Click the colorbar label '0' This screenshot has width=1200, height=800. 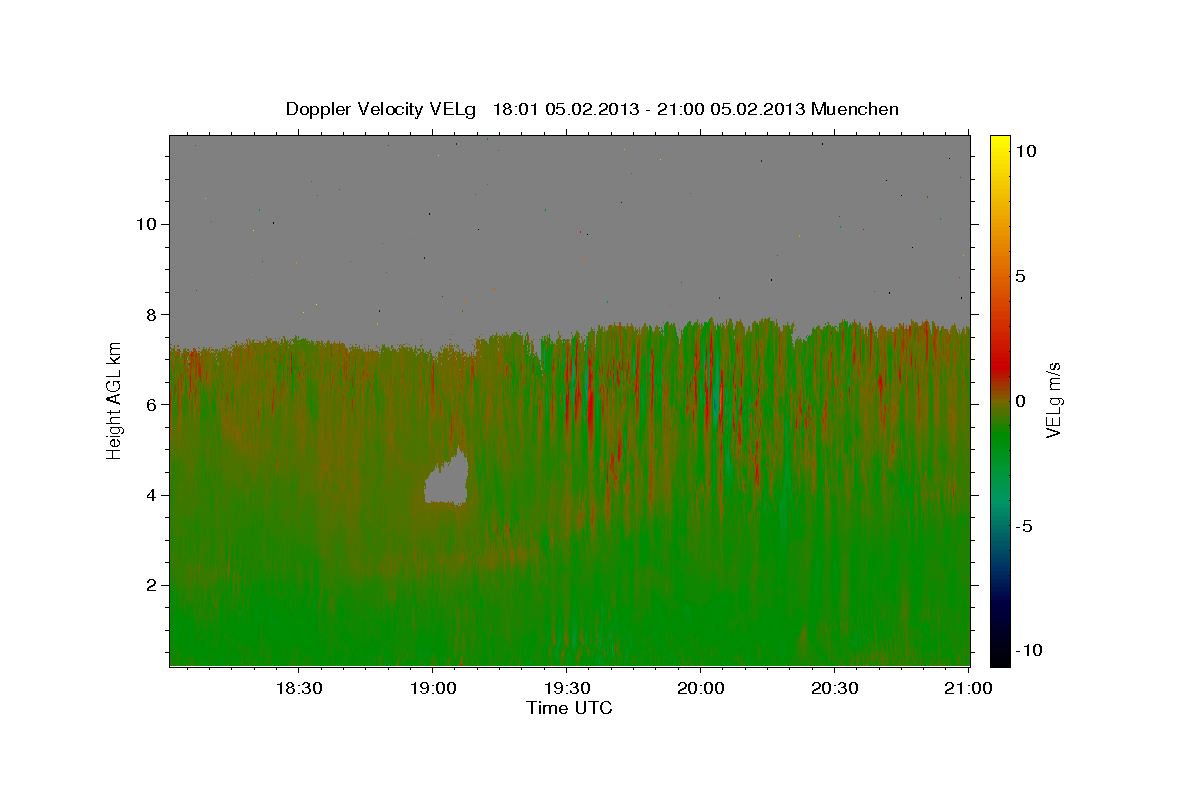(x=1020, y=401)
